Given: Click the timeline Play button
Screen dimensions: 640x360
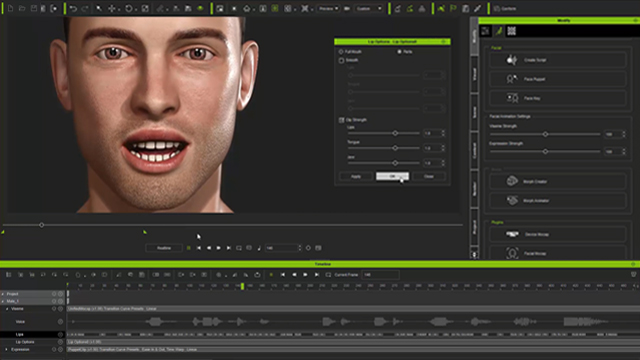Looking at the screenshot, I should click(x=304, y=275).
